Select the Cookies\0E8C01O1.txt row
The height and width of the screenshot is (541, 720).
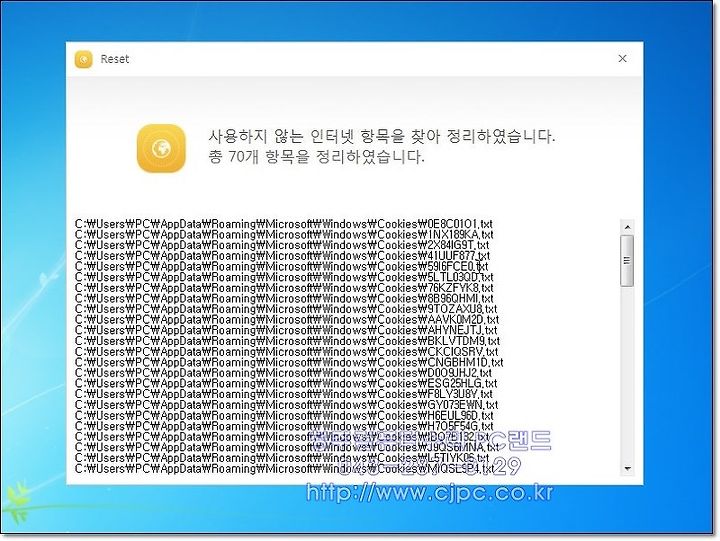pos(284,224)
